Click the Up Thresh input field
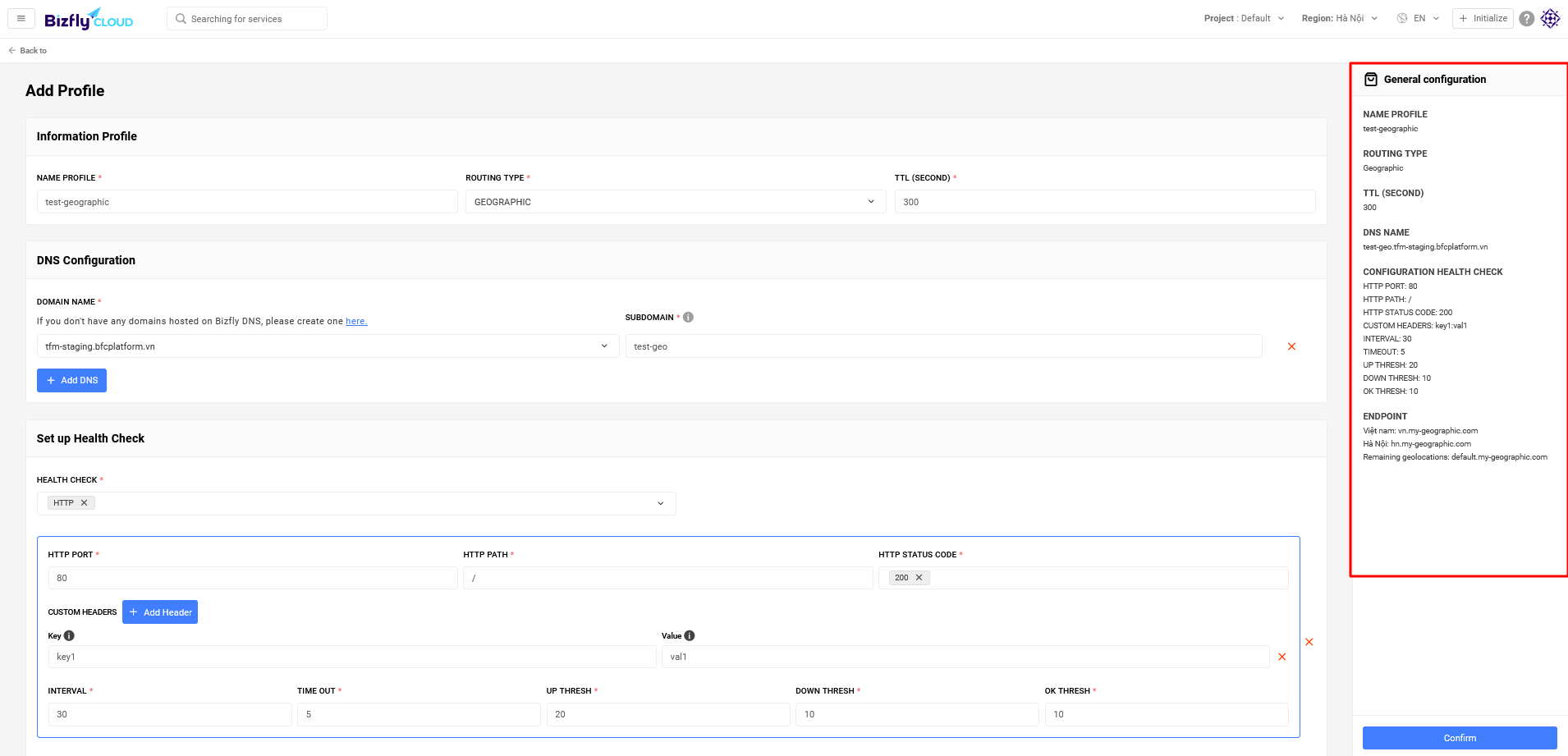This screenshot has width=1568, height=756. 668,714
